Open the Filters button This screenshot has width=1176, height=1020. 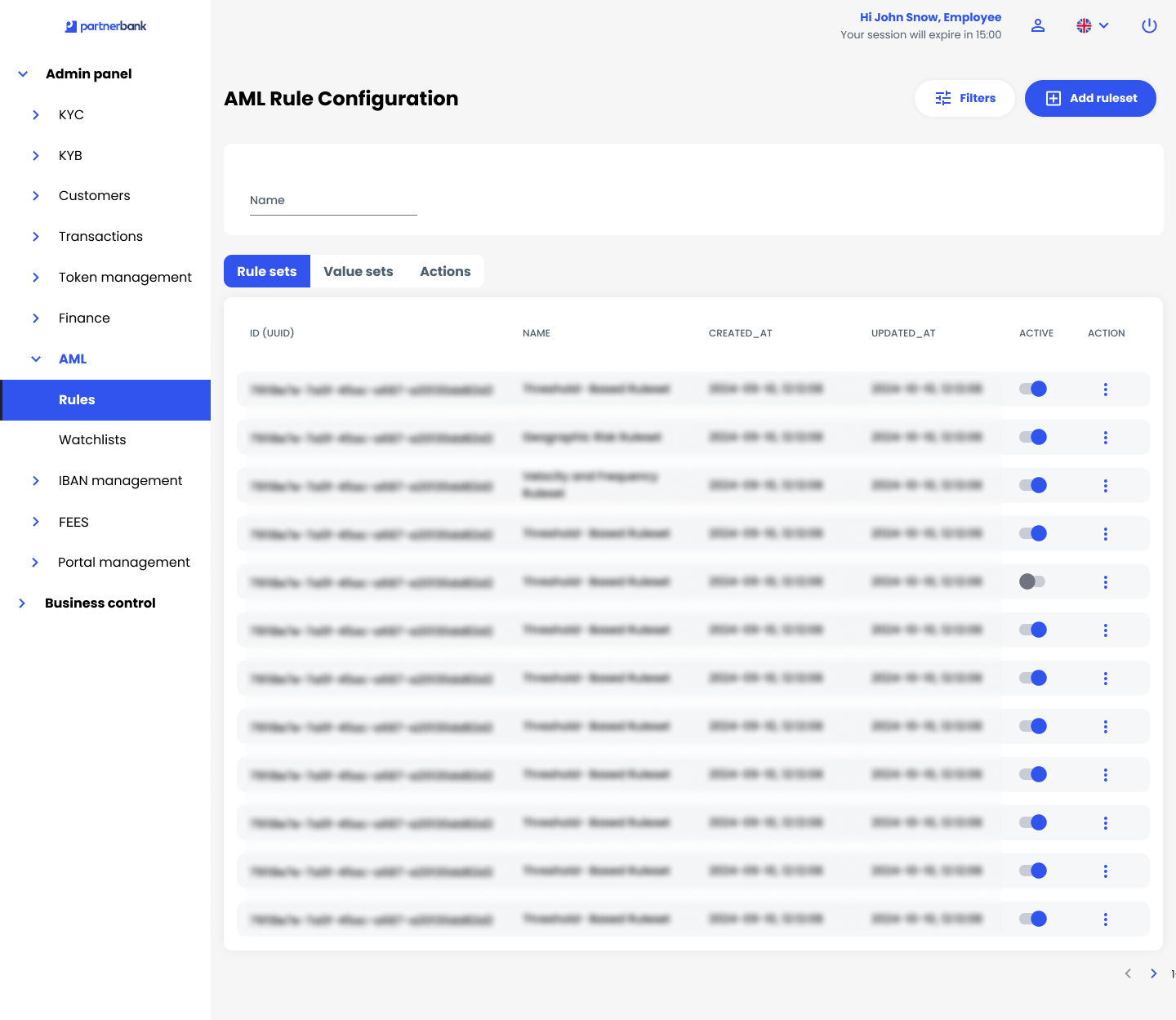964,98
